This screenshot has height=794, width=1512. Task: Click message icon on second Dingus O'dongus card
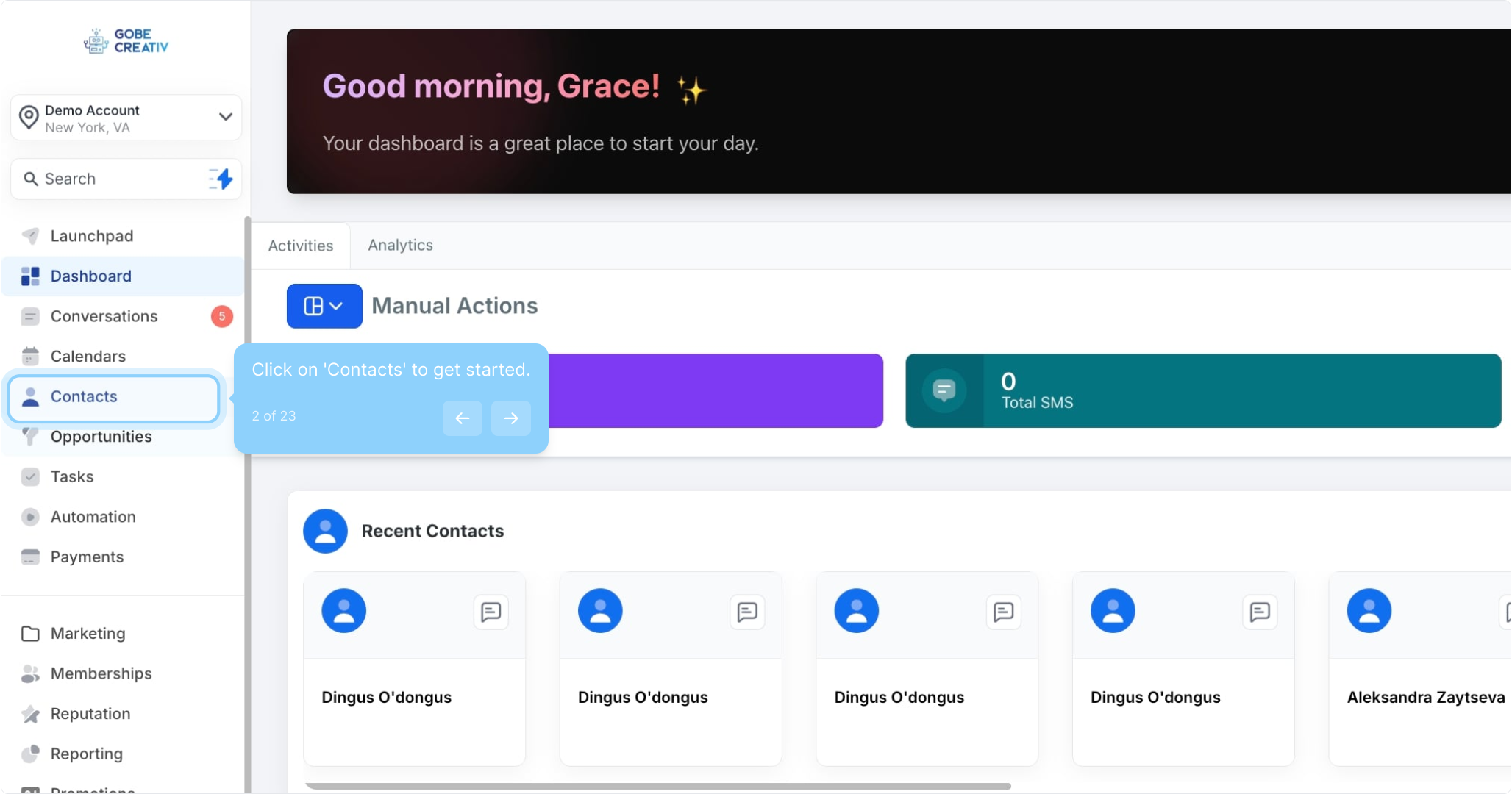pyautogui.click(x=747, y=612)
